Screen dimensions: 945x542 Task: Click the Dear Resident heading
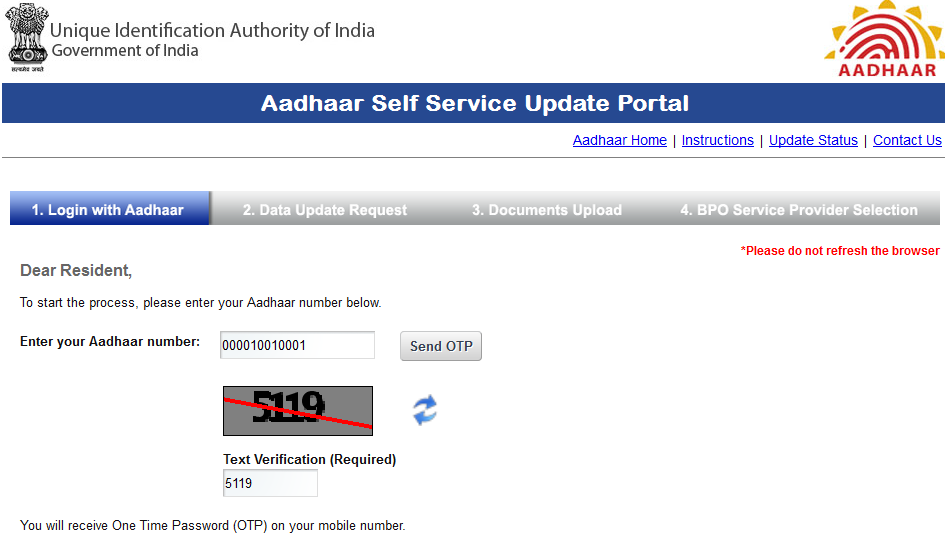76,271
